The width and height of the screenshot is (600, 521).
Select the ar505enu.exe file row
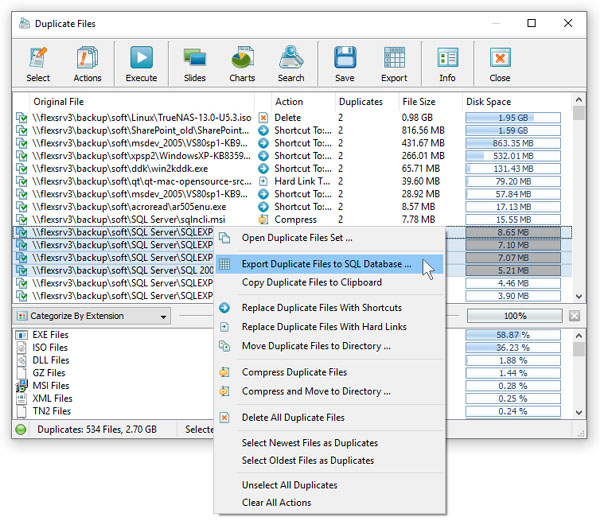(x=293, y=207)
